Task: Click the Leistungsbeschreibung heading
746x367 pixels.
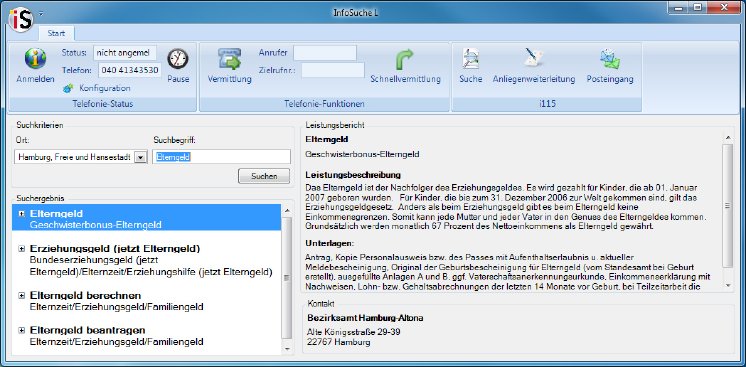Action: [353, 175]
